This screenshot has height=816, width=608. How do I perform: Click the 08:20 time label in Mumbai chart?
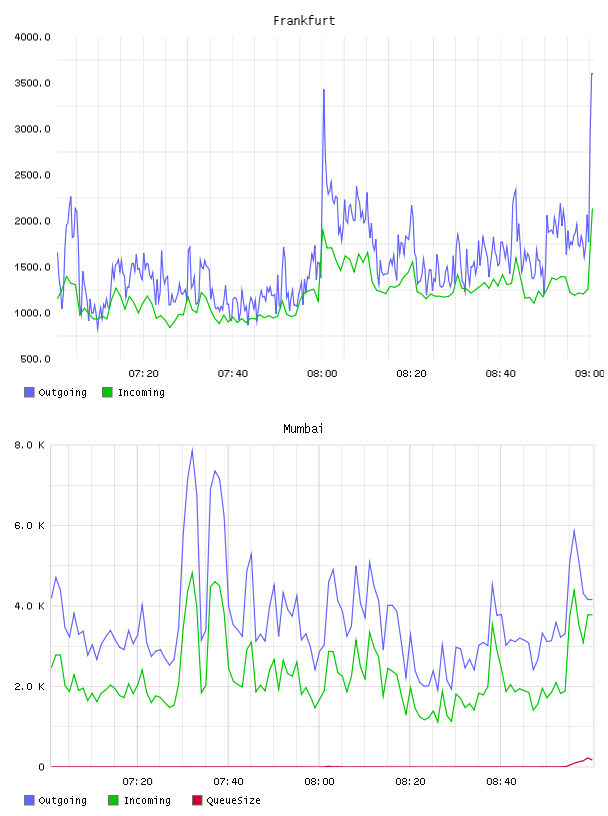[410, 782]
